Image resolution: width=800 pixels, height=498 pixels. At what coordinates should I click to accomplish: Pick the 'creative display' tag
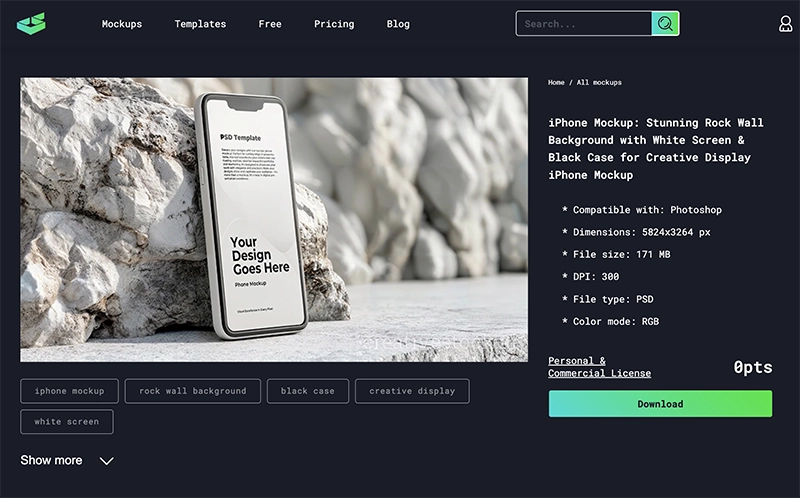(412, 391)
